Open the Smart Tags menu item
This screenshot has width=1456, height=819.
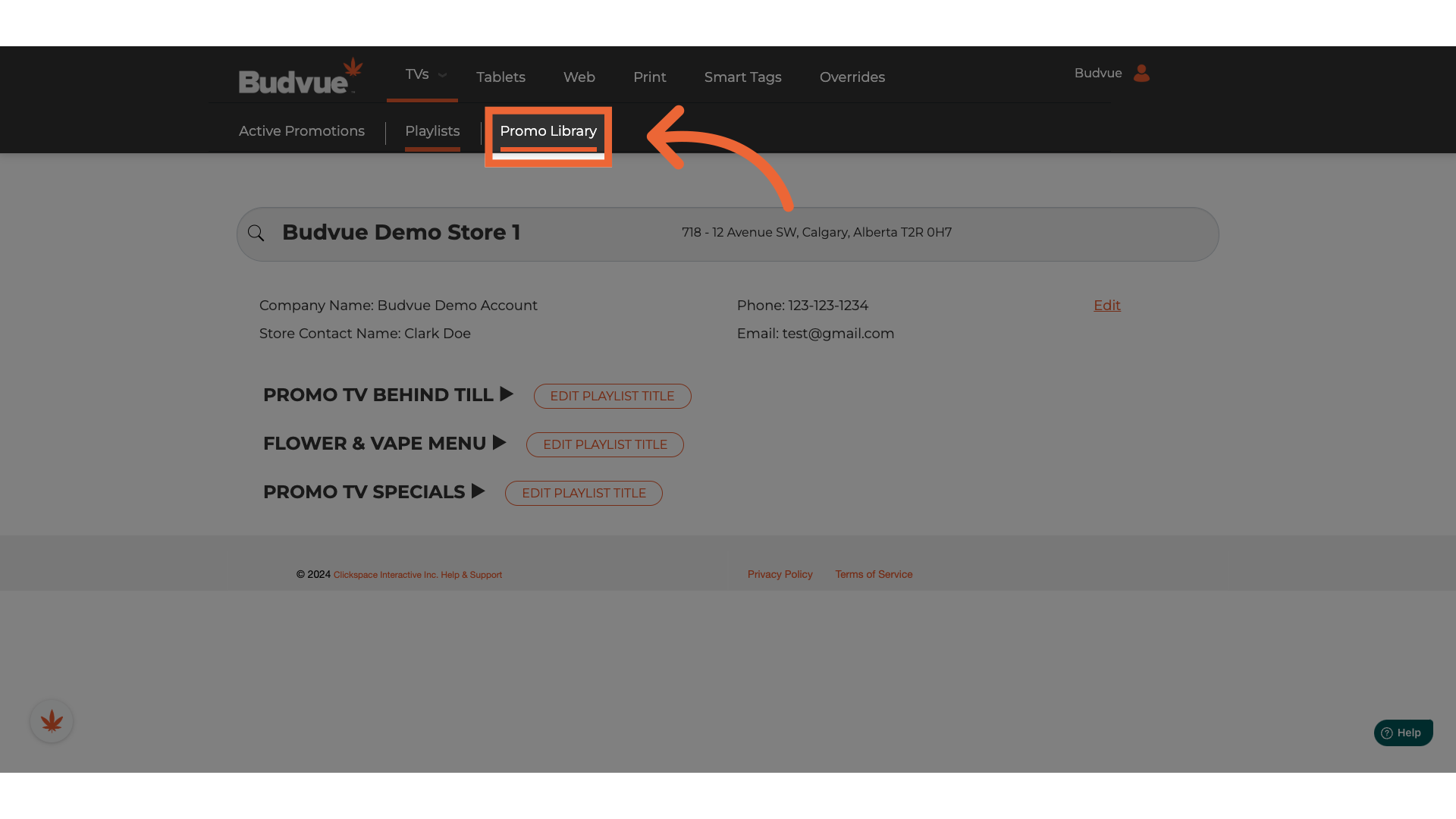click(x=742, y=77)
